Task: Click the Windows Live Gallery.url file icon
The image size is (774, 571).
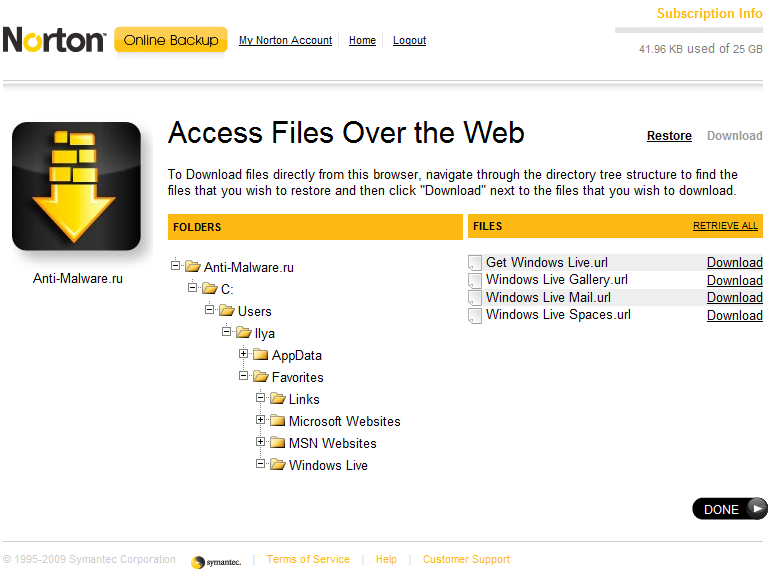Action: [475, 280]
